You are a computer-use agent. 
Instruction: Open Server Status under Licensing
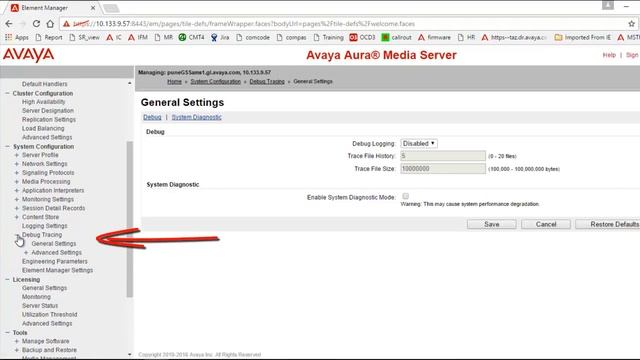coord(40,305)
